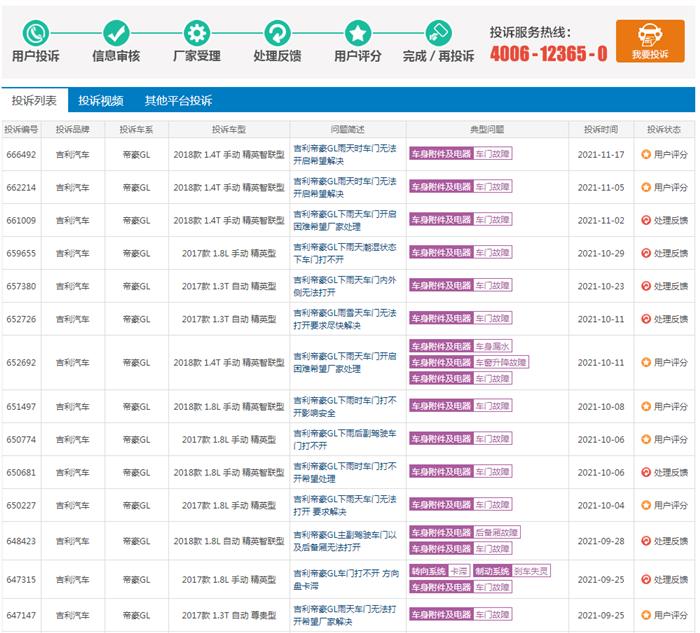Click the 用户投诉 phone step icon
Image resolution: width=700 pixels, height=633 pixels.
click(36, 33)
